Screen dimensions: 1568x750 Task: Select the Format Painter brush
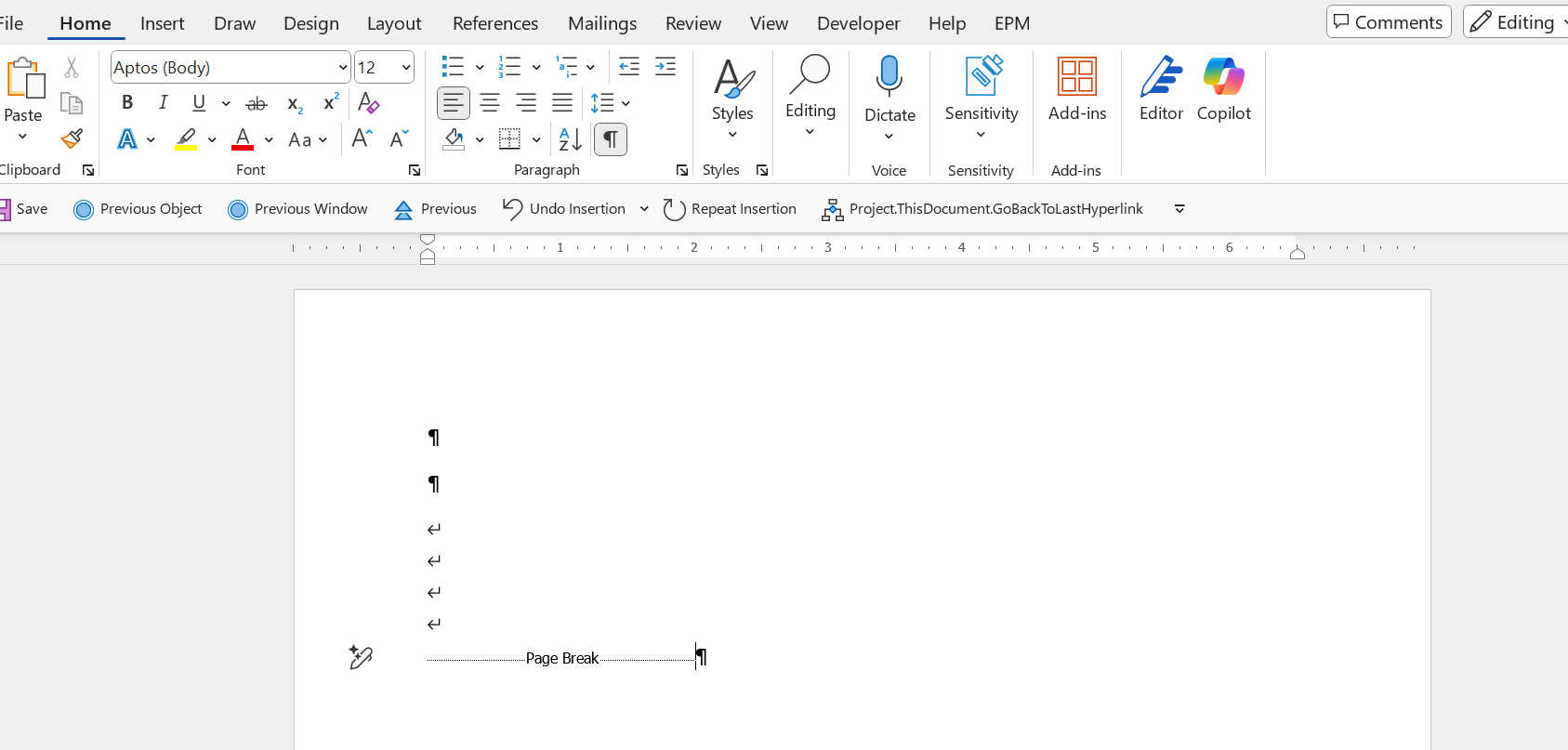[x=72, y=139]
